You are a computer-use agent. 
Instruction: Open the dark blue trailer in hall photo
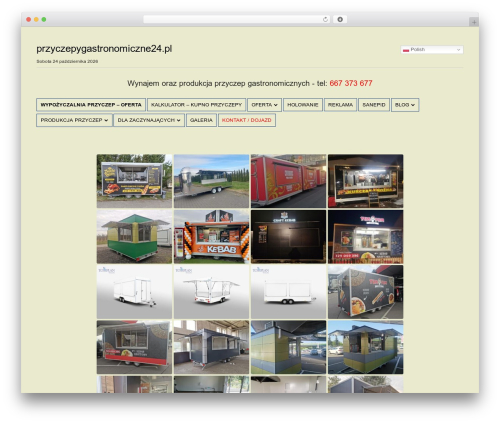[x=211, y=347]
